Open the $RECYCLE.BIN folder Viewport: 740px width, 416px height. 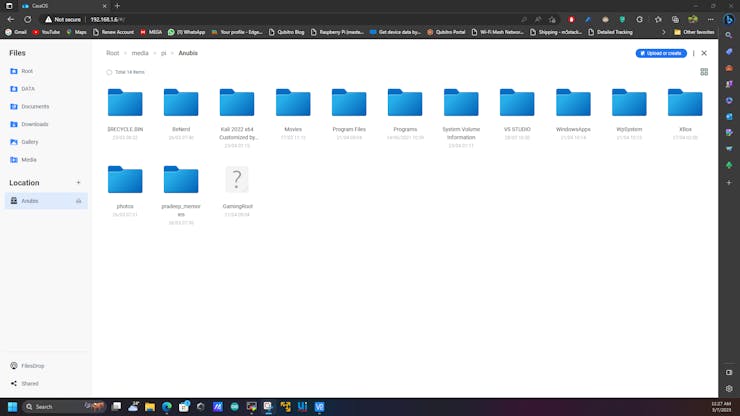pos(125,103)
